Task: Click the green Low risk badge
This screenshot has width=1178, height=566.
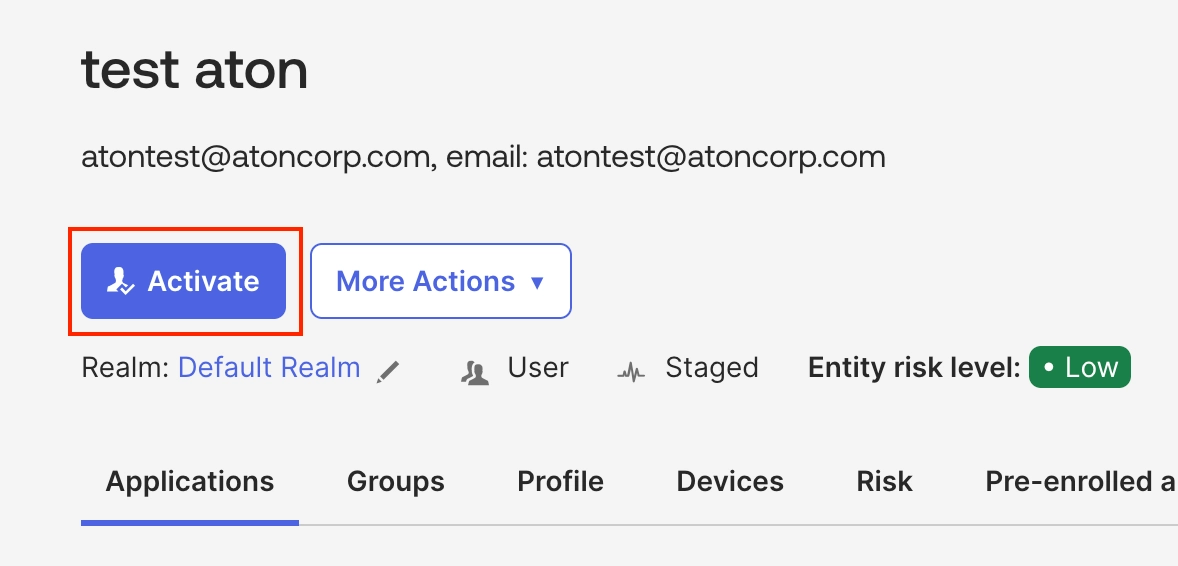Action: coord(1080,367)
